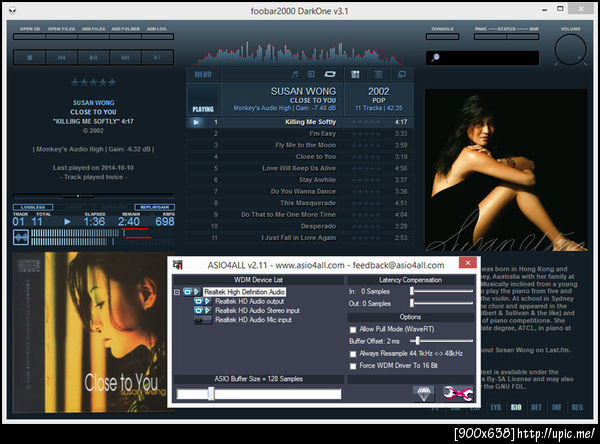This screenshot has width=600, height=444.
Task: Switch to the INF tab
Action: pos(557,408)
